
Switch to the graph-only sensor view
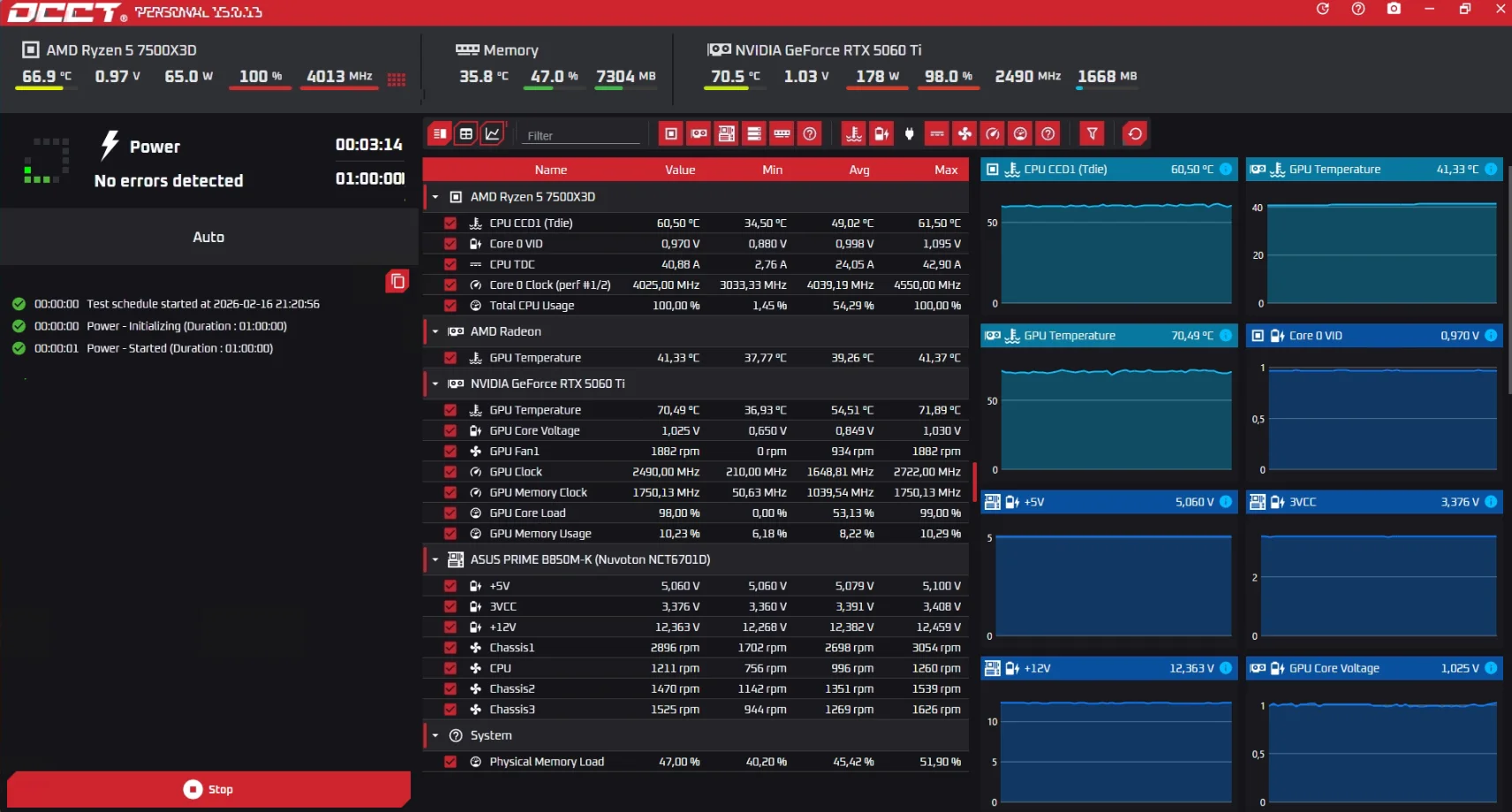click(493, 133)
